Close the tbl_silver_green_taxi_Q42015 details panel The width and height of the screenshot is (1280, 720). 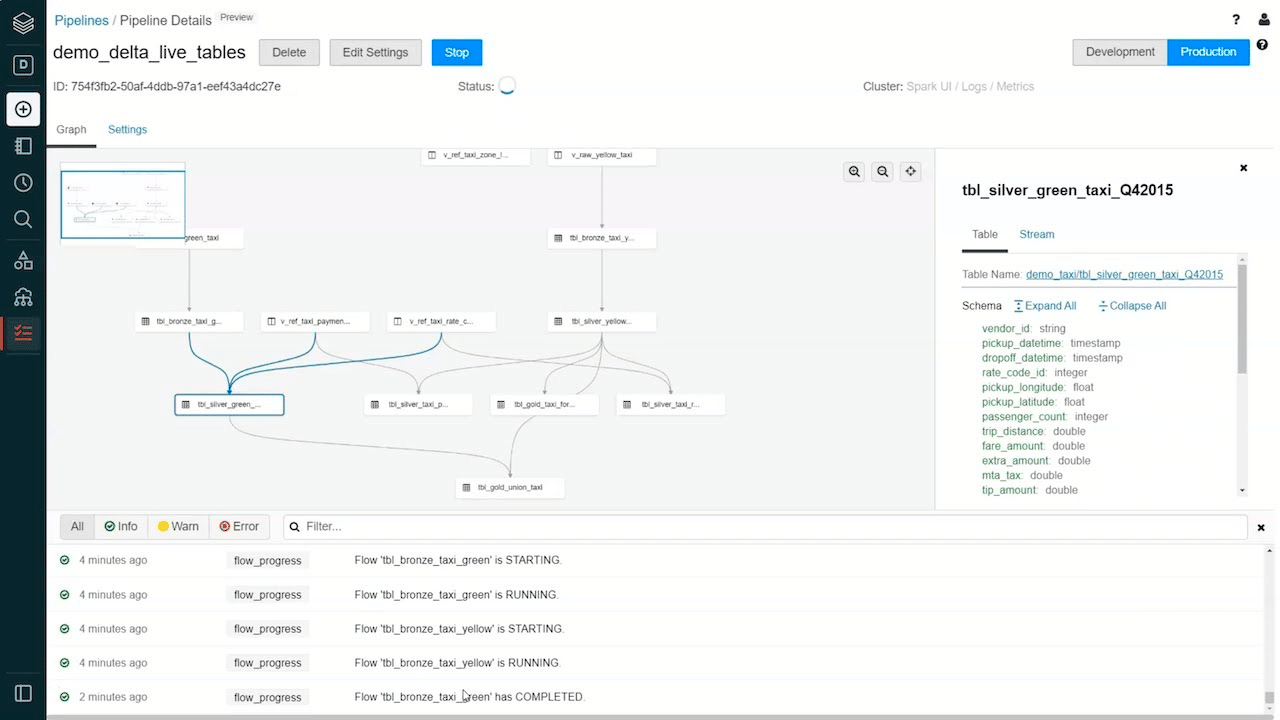(1243, 168)
